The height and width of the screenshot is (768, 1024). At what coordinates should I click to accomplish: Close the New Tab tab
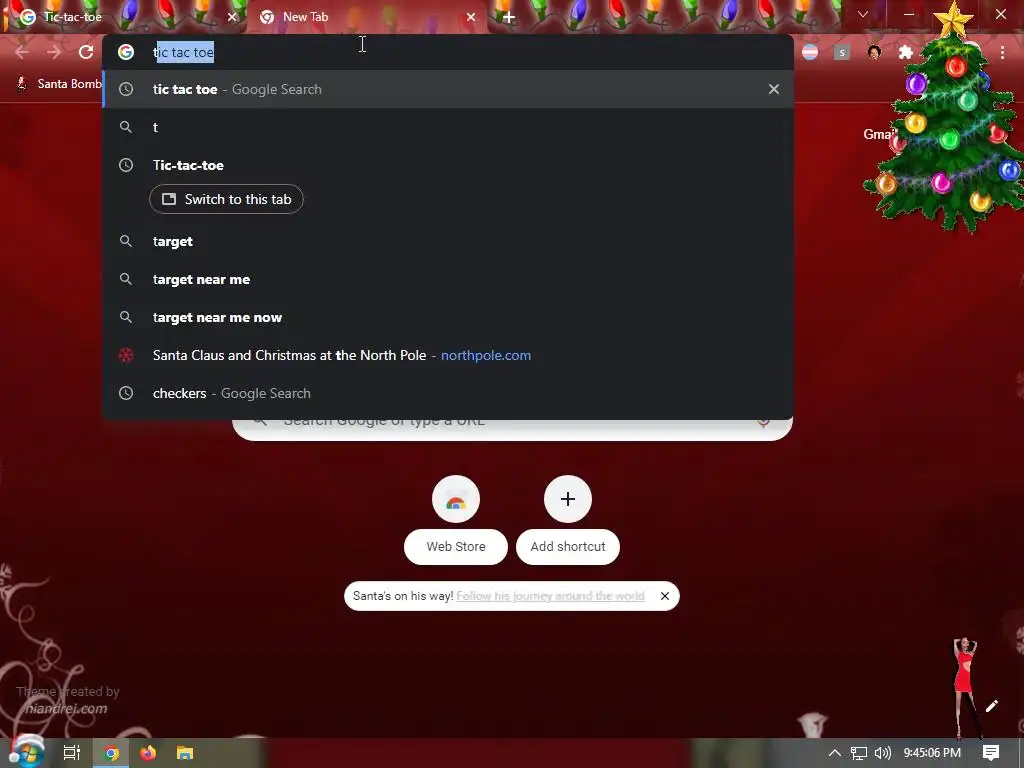pyautogui.click(x=471, y=17)
